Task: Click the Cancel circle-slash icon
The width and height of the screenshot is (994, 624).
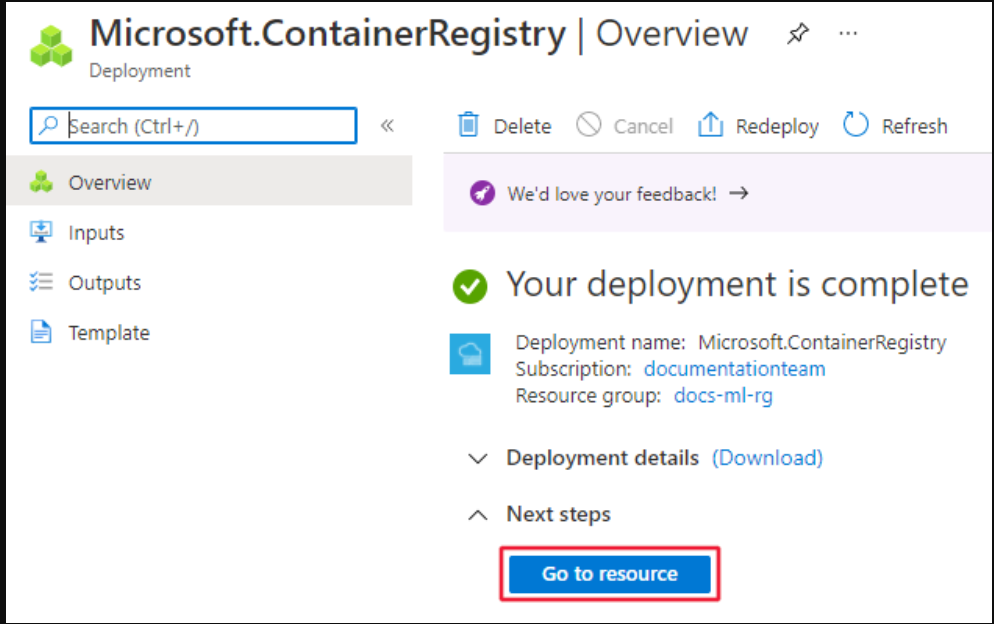Action: coord(588,125)
